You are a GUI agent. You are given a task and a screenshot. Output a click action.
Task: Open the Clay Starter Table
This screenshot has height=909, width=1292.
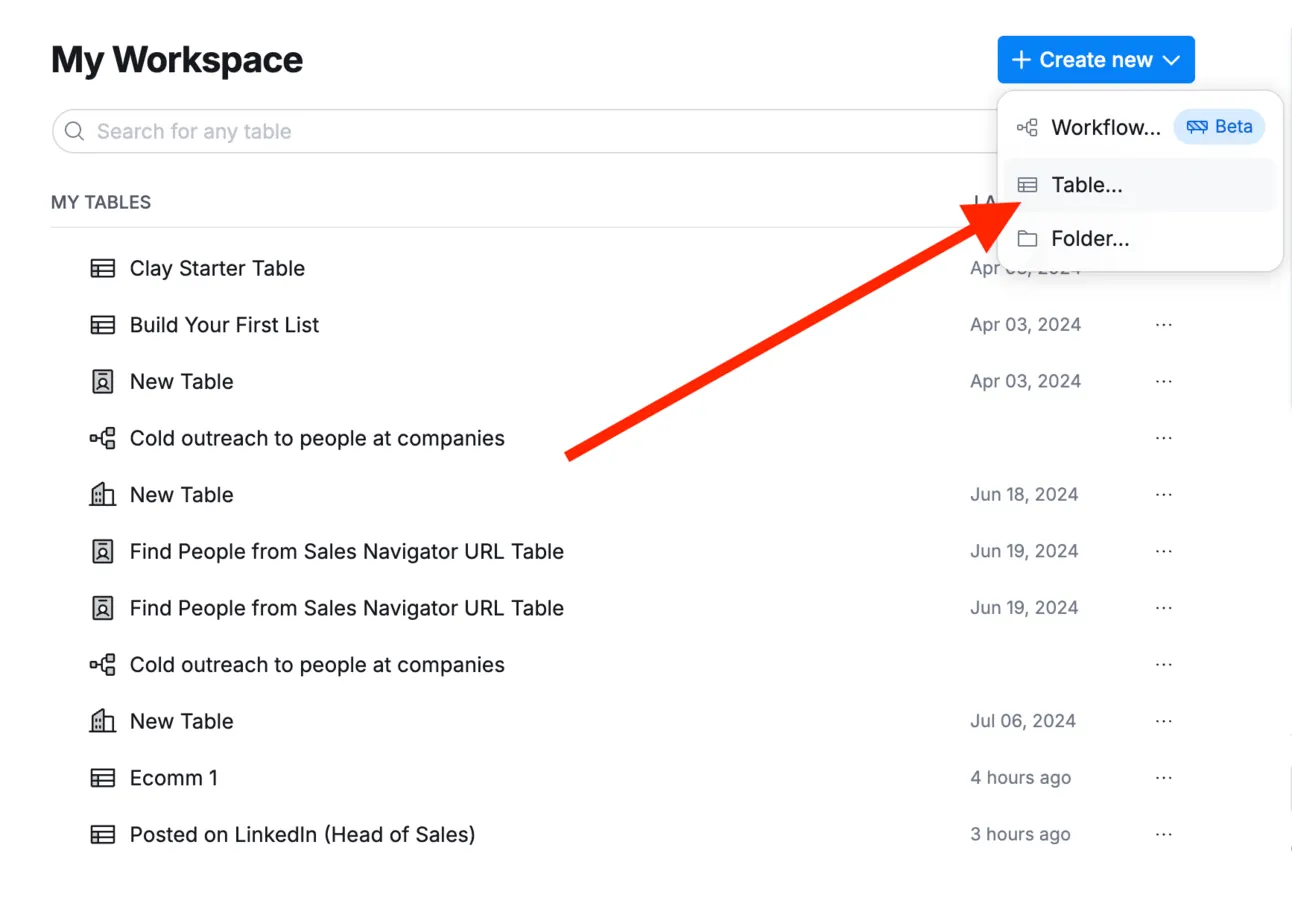(x=217, y=268)
